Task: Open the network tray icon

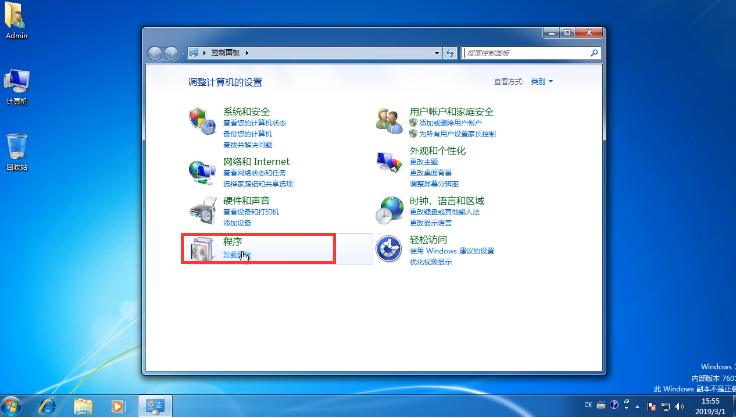Action: point(666,406)
